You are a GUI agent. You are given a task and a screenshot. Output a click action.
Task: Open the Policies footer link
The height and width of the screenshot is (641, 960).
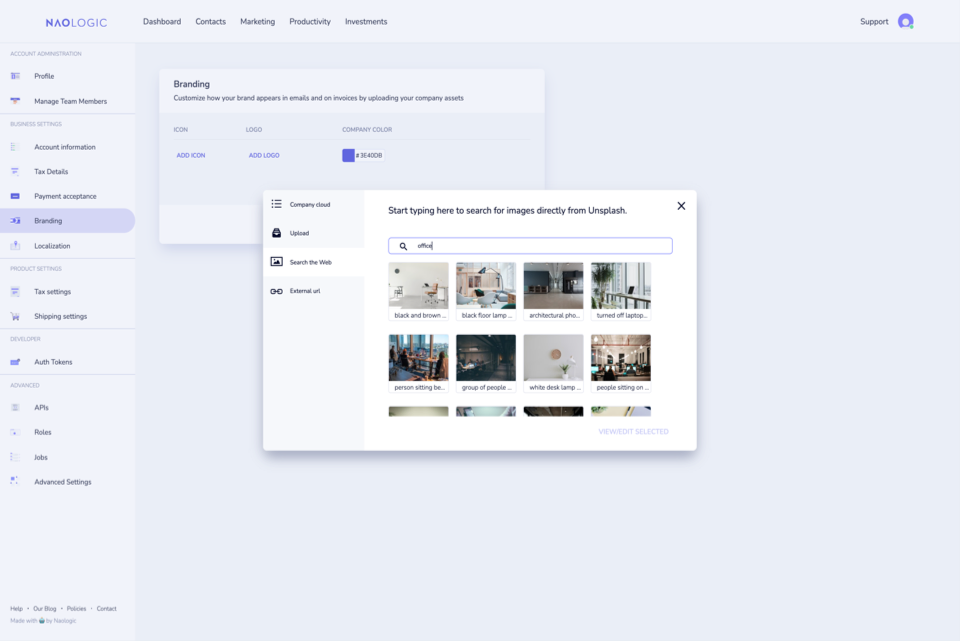(x=77, y=609)
